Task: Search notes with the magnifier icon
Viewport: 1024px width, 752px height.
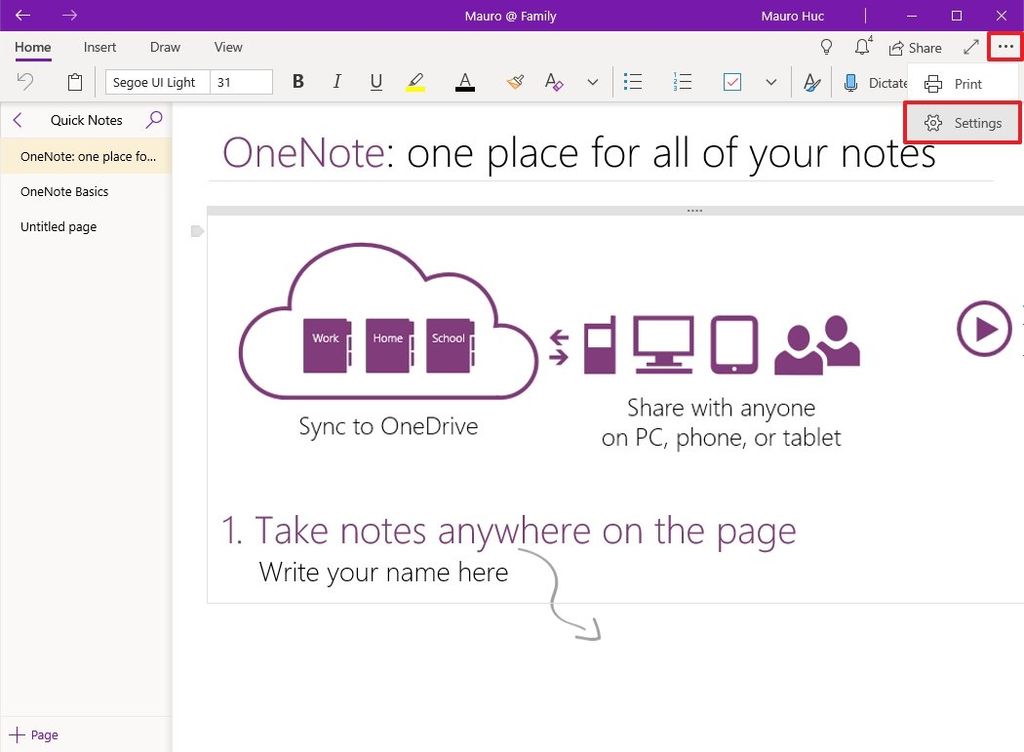Action: 154,119
